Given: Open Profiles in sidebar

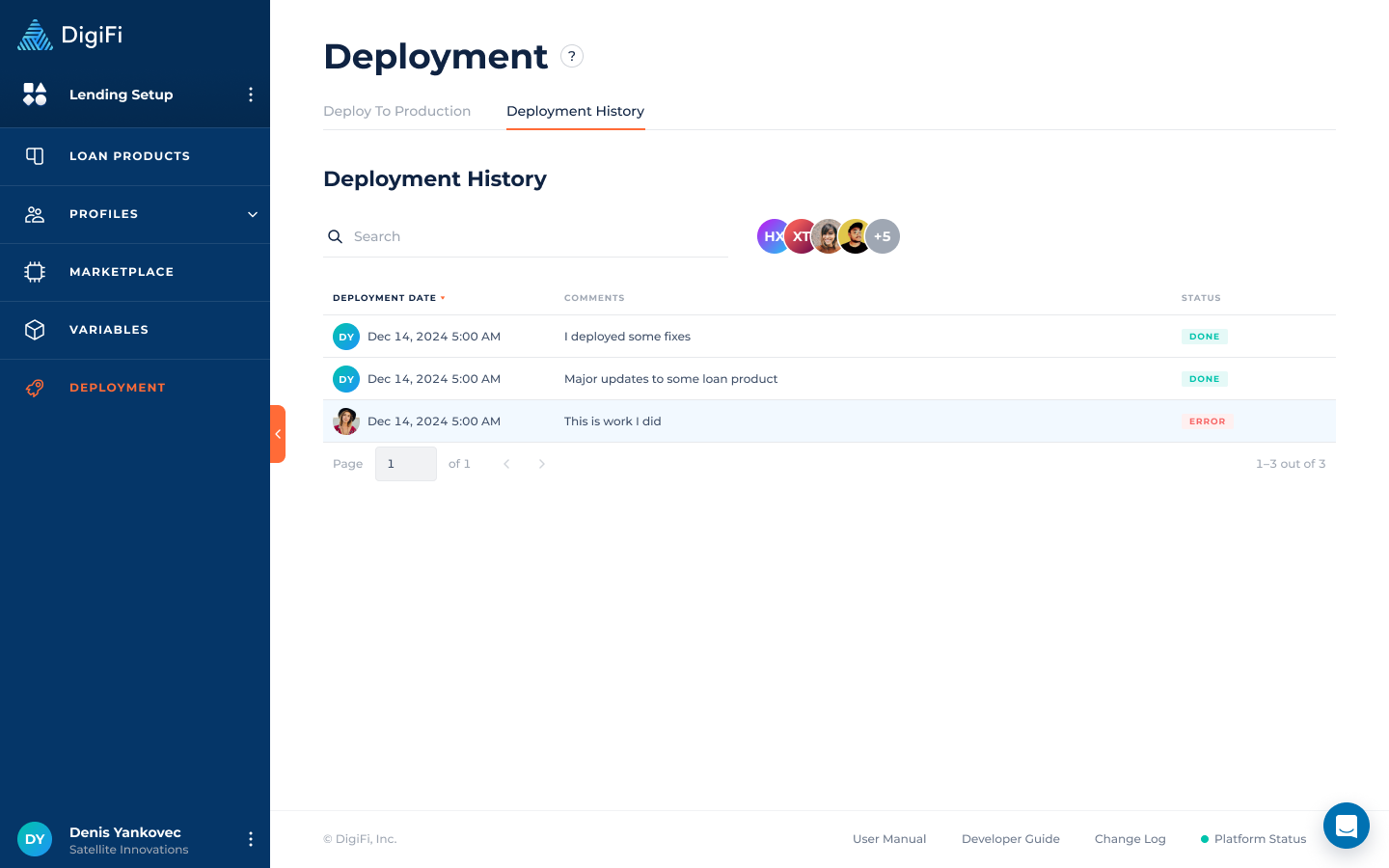Looking at the screenshot, I should [135, 214].
